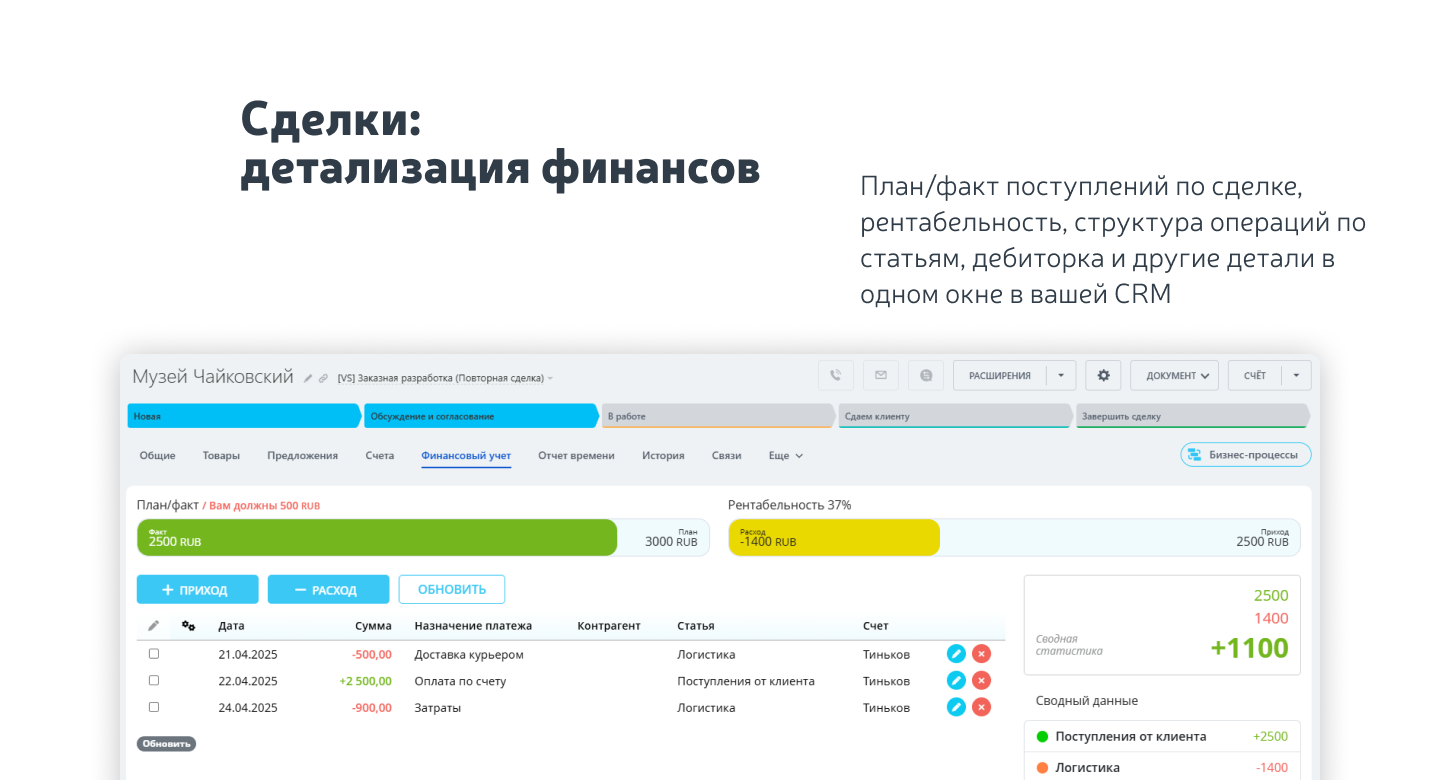The image size is (1440, 780).
Task: Open the settings gear icon
Action: coord(1103,375)
